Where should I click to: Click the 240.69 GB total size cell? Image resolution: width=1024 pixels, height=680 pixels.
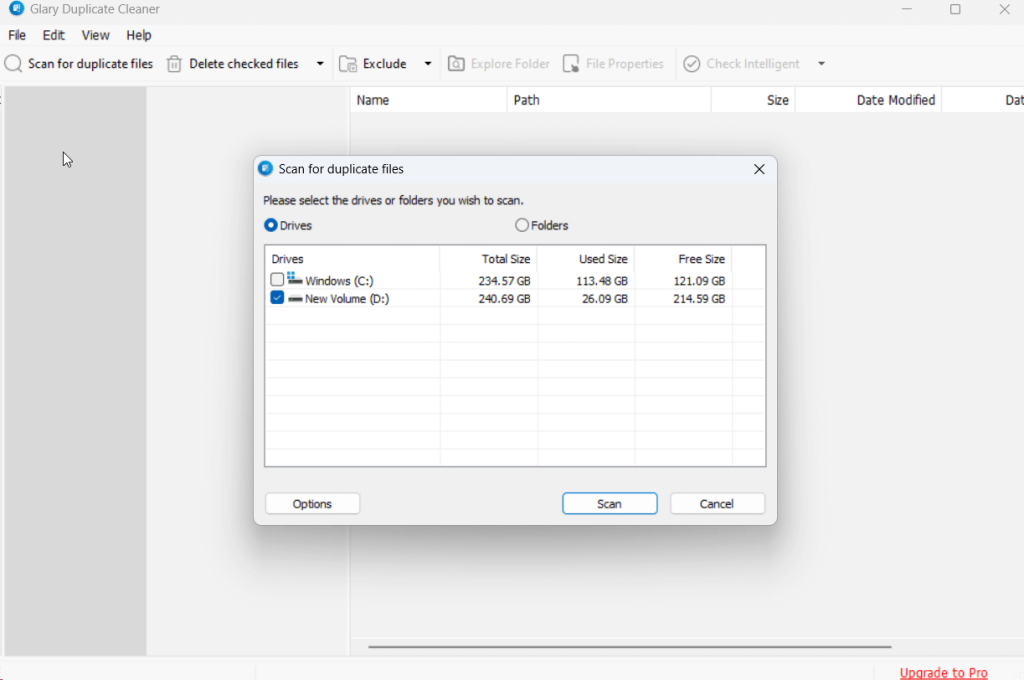[x=504, y=299]
